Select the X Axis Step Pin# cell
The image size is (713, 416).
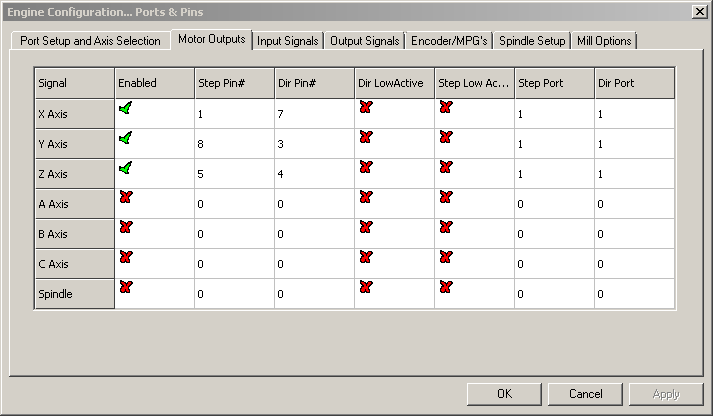pos(234,114)
